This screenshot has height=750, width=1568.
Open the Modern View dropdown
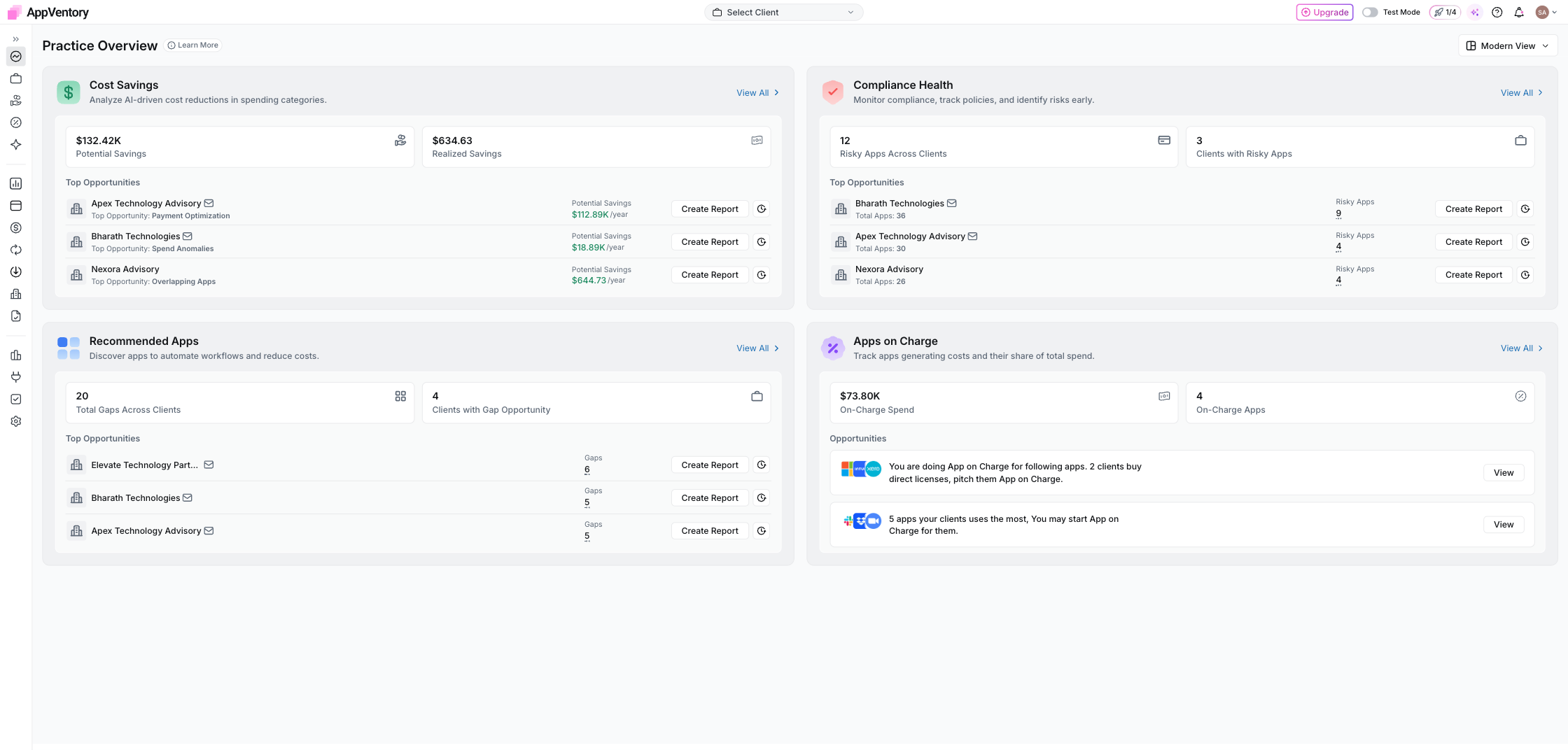tap(1508, 45)
